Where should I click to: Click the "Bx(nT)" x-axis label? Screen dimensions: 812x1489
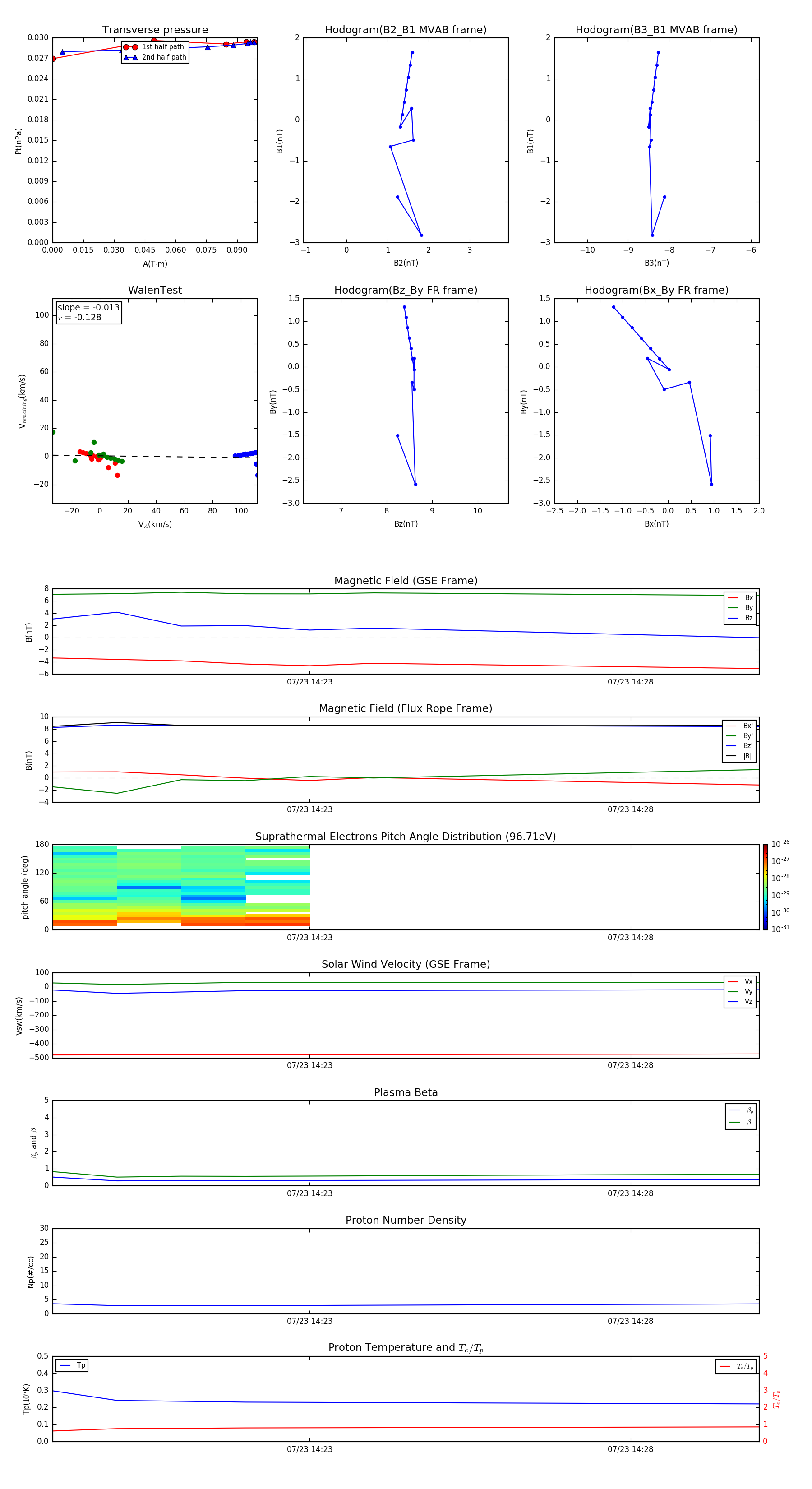(656, 524)
